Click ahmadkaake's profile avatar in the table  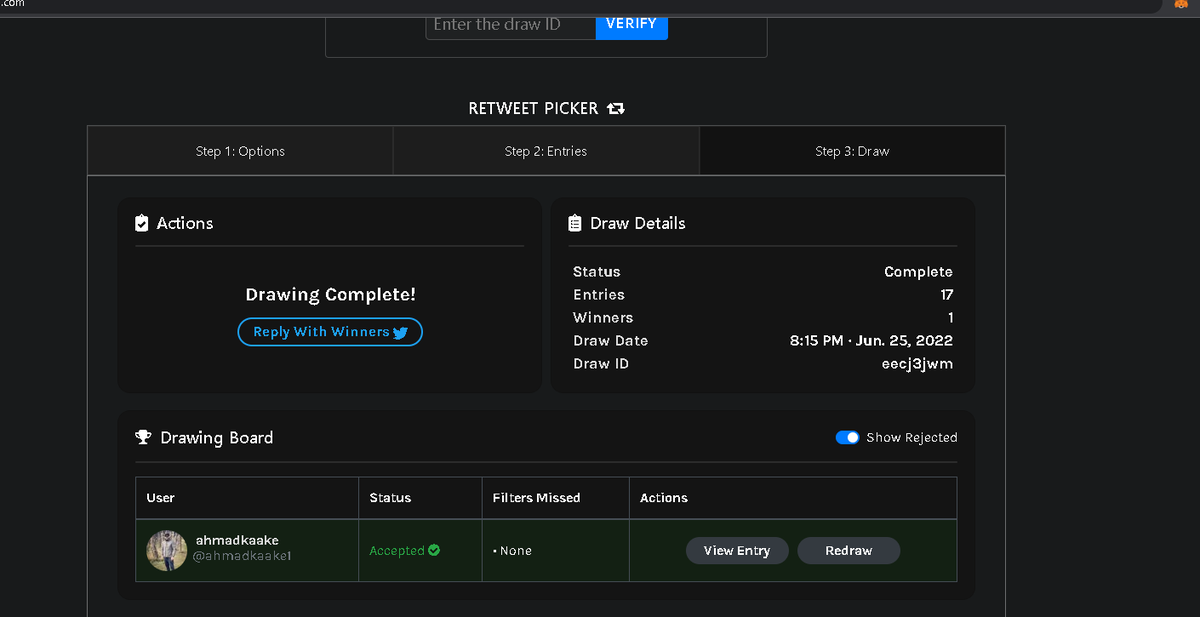click(166, 550)
